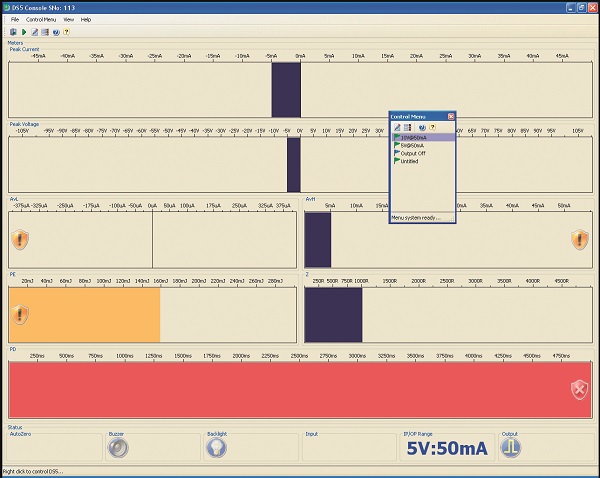Toggle the Backlight bulb button
Viewport: 600px width, 478px height.
215,448
